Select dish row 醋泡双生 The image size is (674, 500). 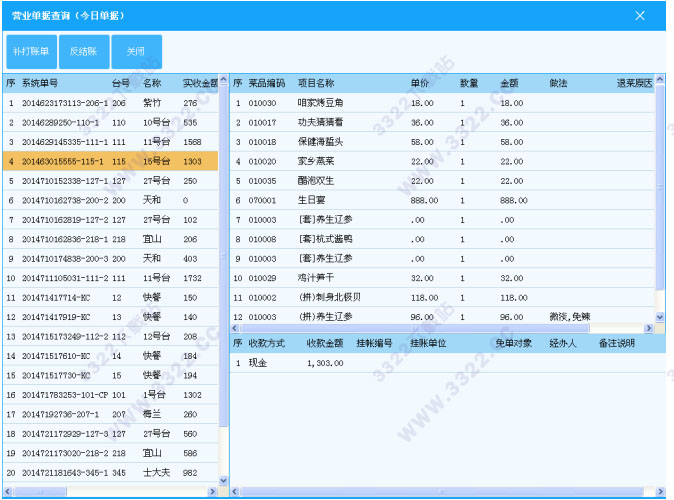[443, 181]
